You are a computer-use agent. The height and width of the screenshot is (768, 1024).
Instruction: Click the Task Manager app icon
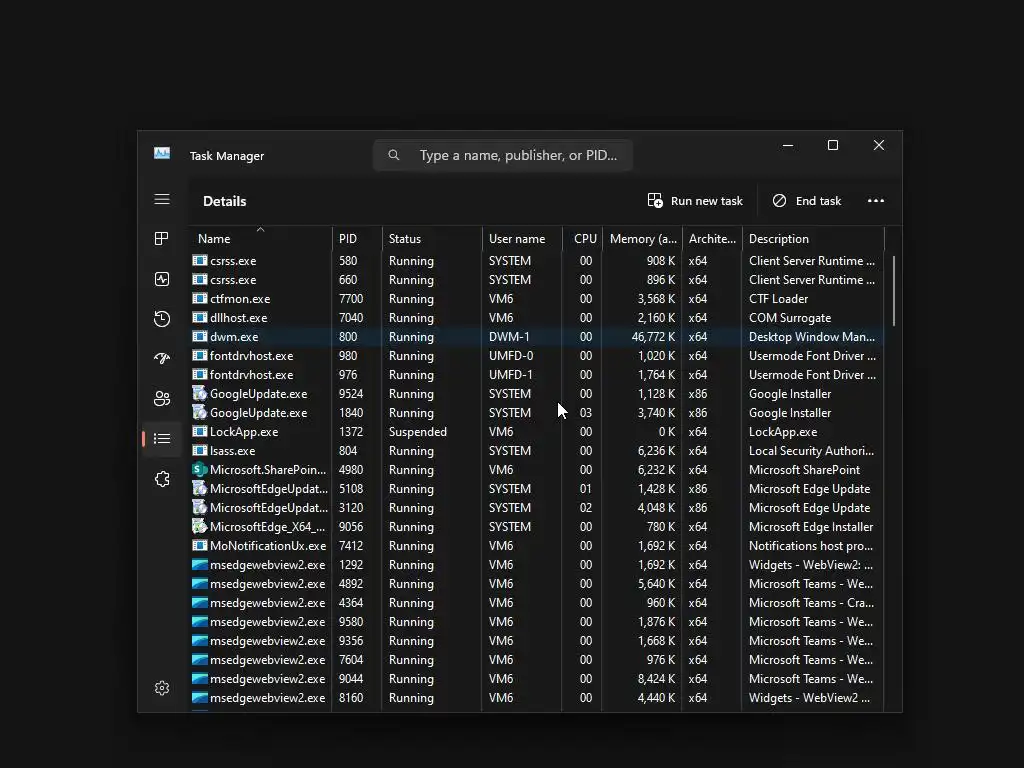pyautogui.click(x=162, y=153)
